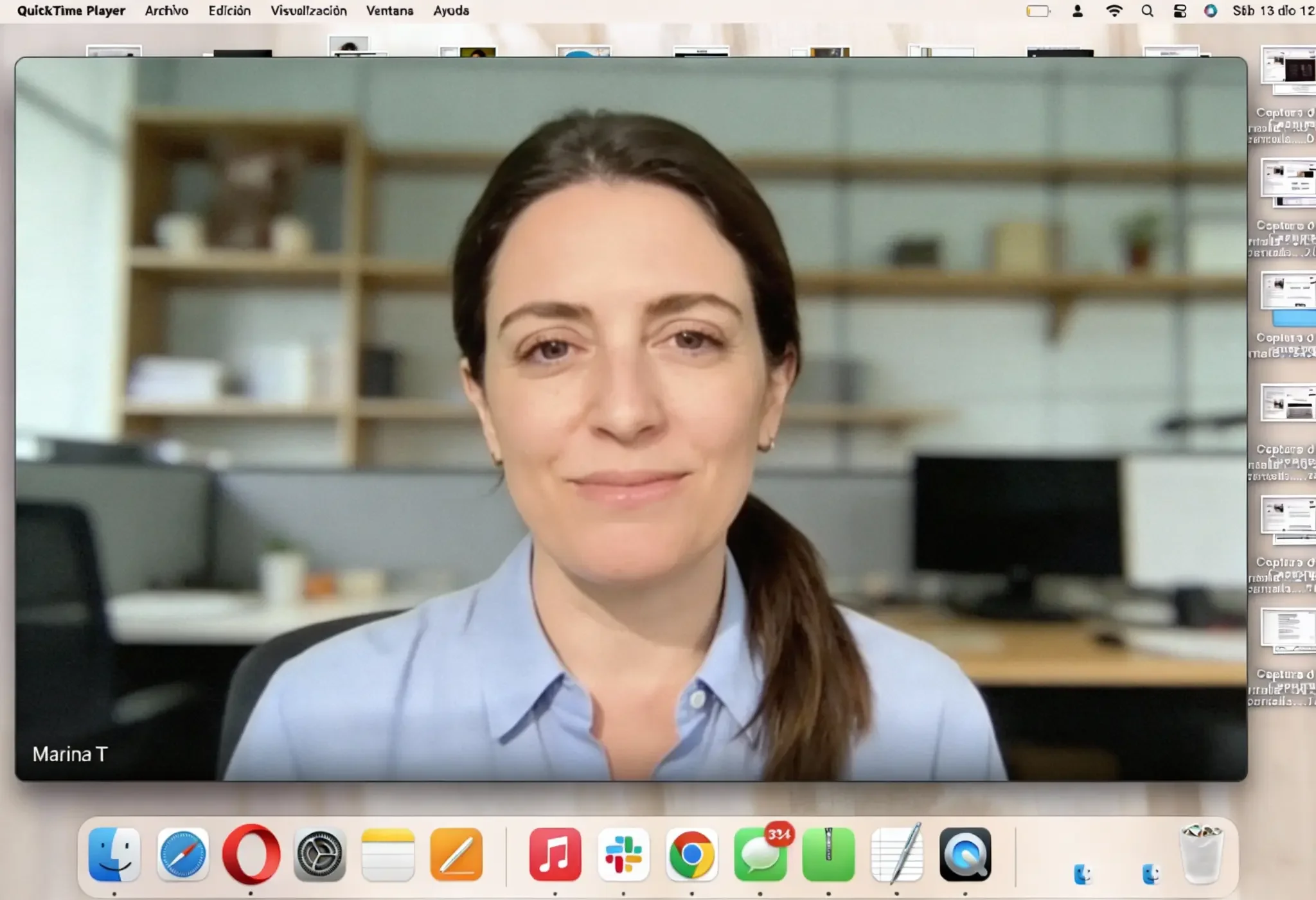
Task: Open the Edición menu
Action: pos(229,11)
